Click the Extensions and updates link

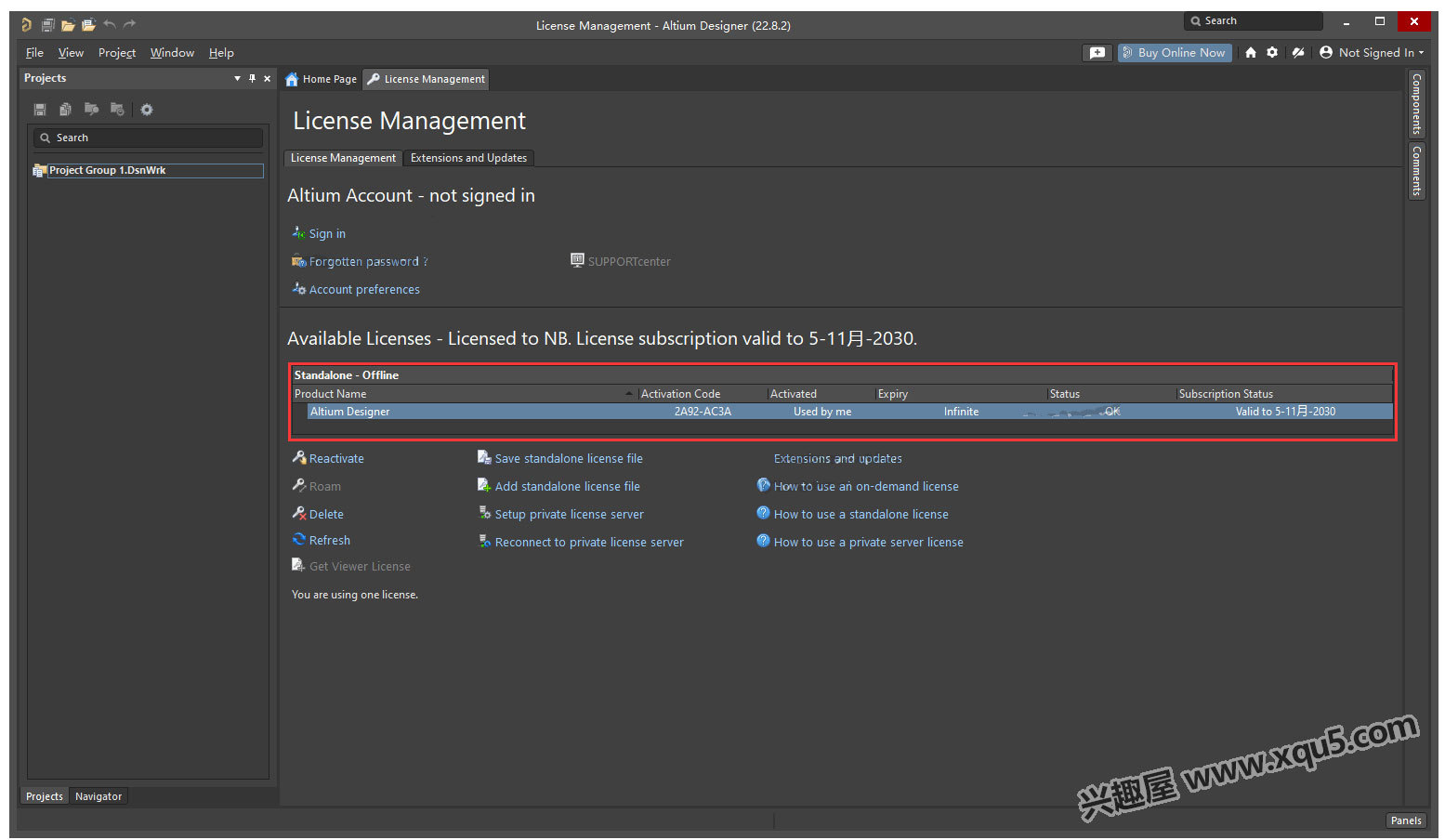pos(837,458)
